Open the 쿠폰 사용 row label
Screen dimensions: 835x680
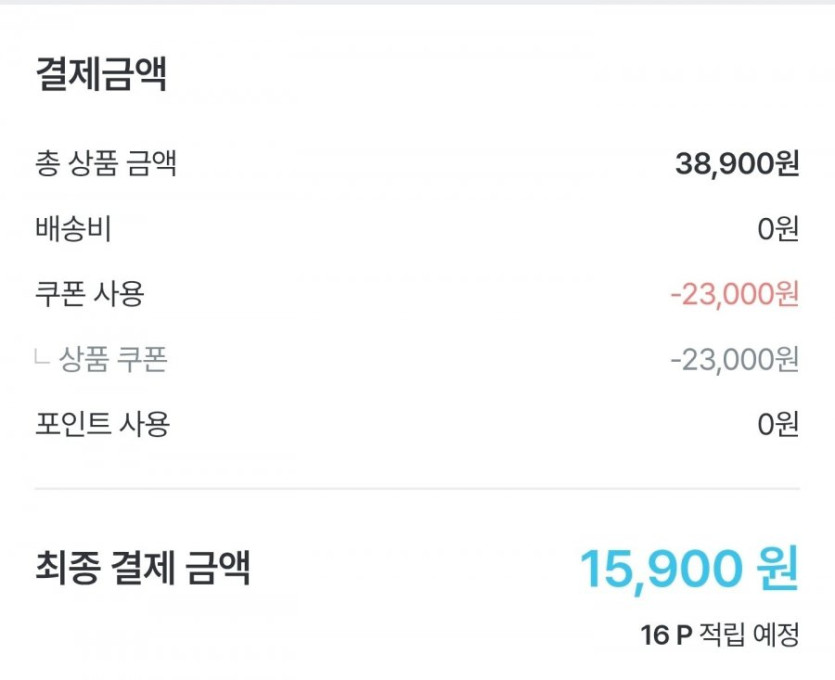click(x=90, y=294)
